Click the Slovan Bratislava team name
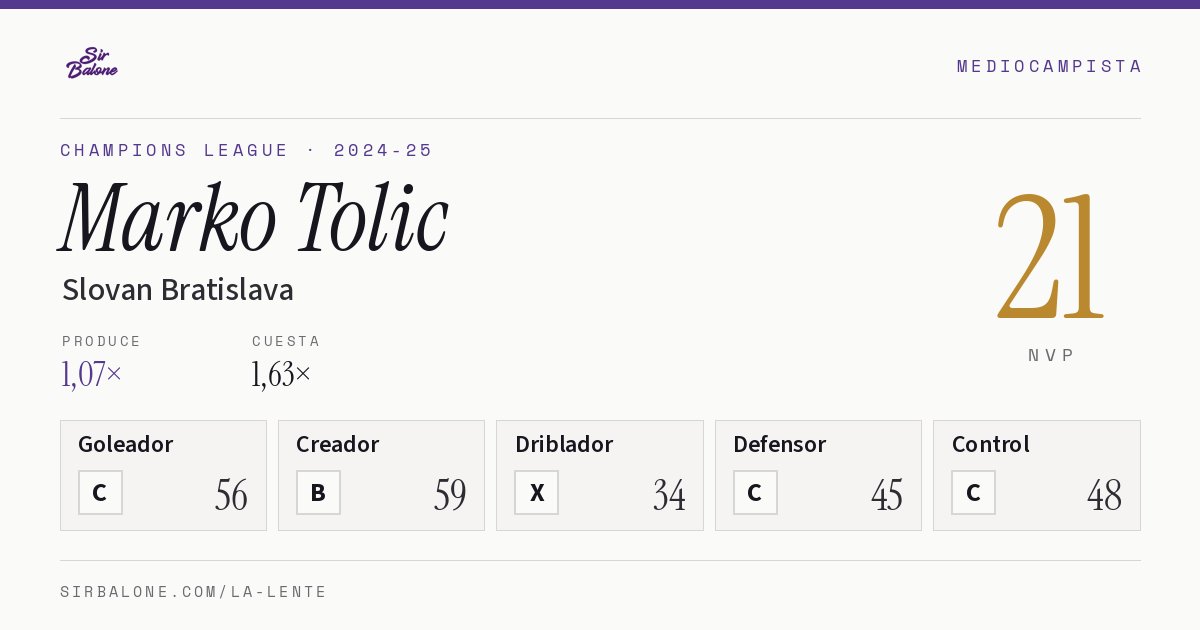 (x=178, y=290)
